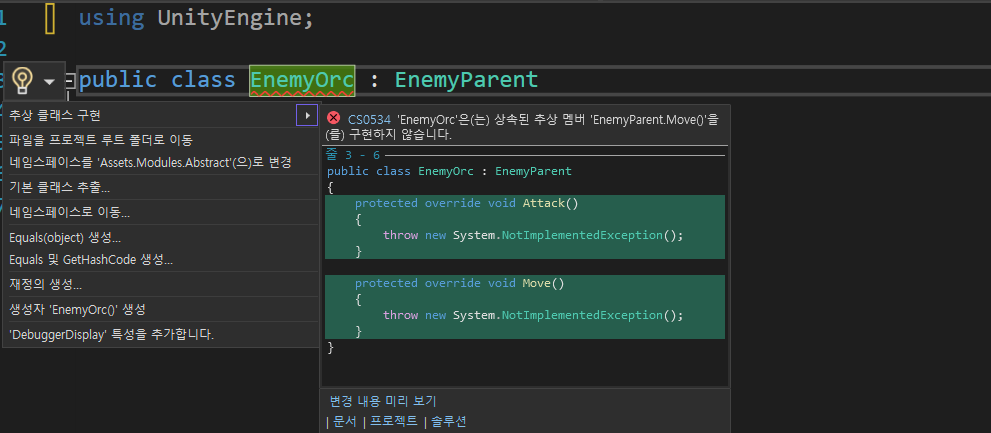
Task: Click the red error icon beside CS0534
Action: coord(334,118)
